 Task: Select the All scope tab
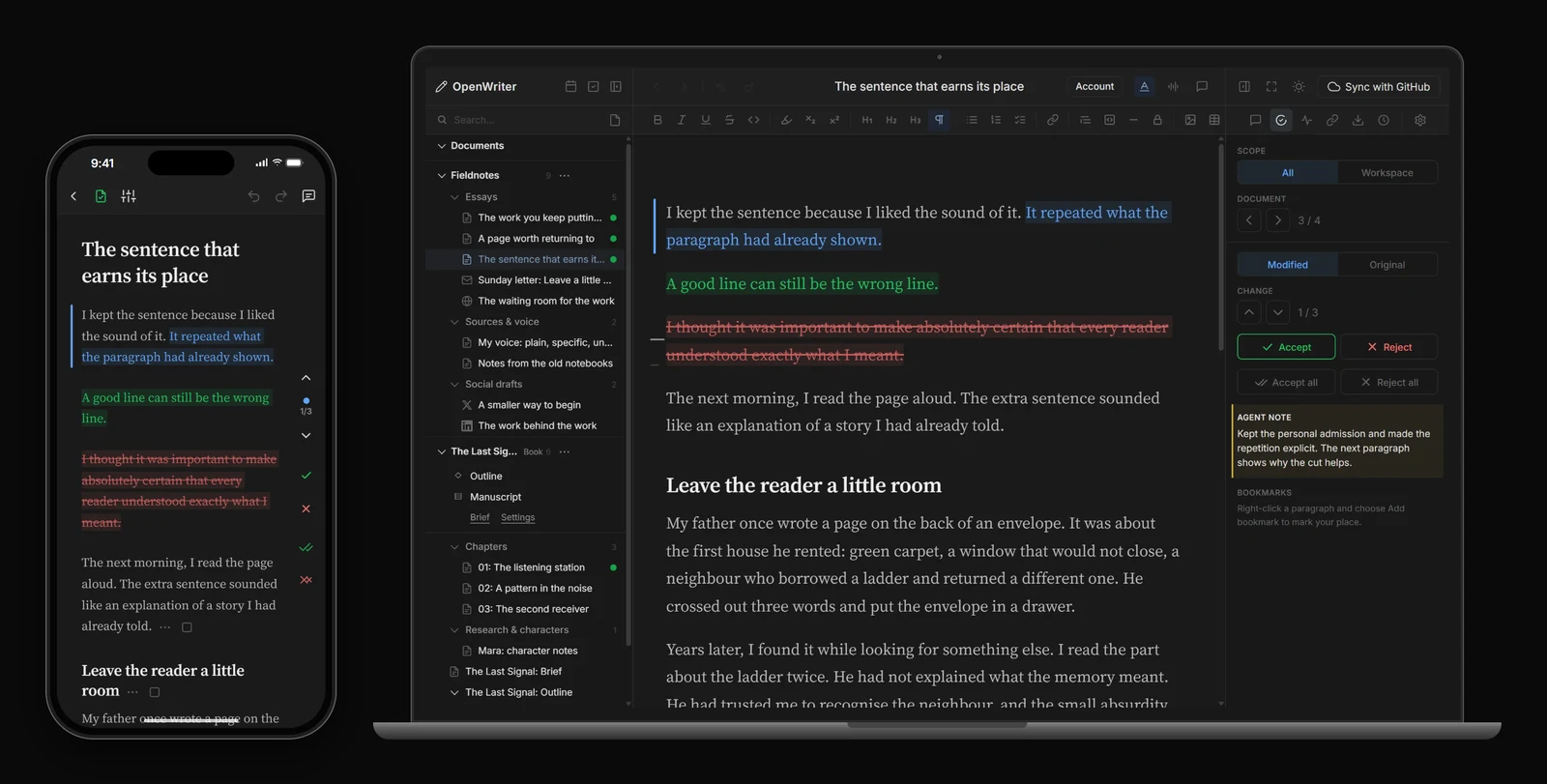(1288, 173)
